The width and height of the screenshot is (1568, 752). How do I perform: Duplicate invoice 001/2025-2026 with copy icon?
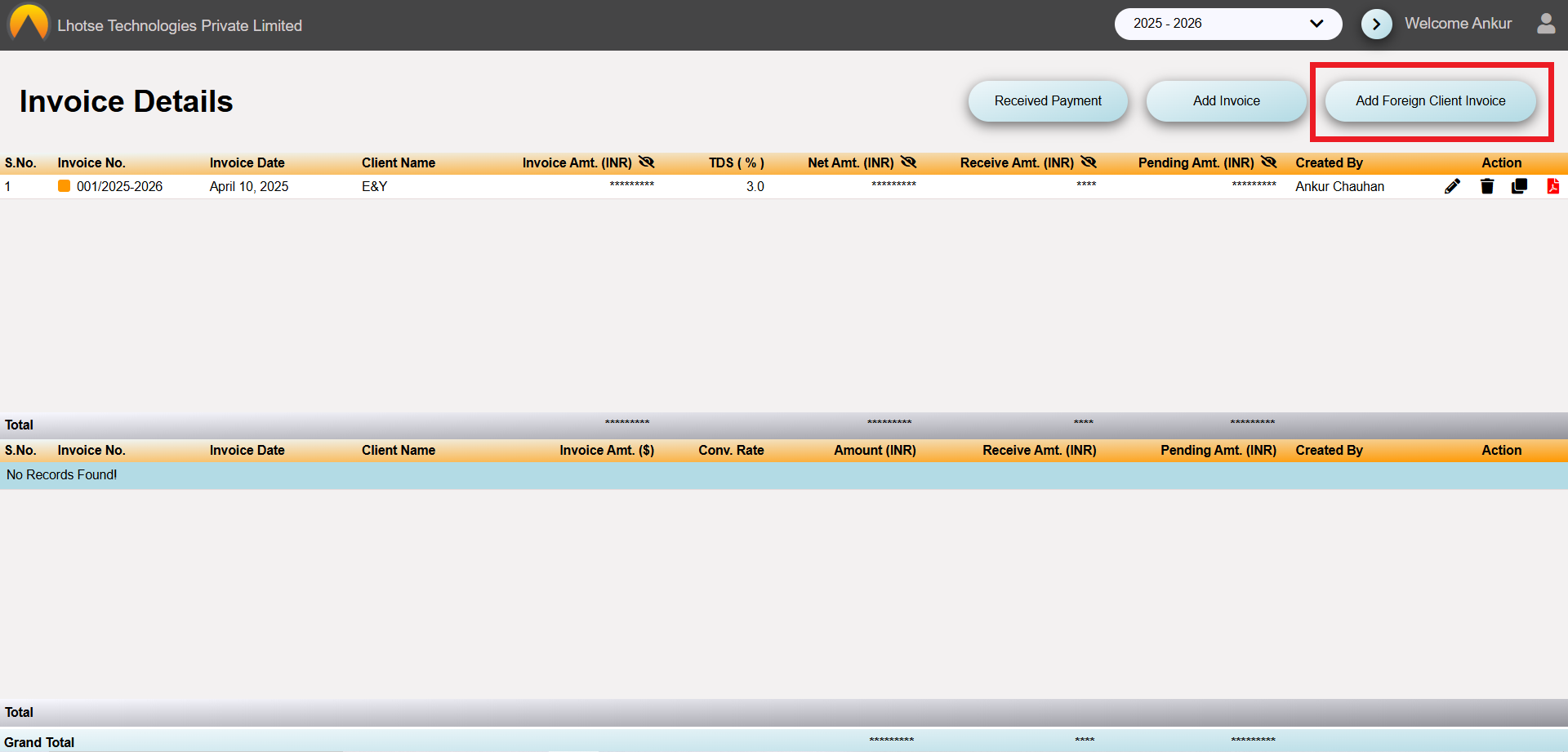[1519, 186]
